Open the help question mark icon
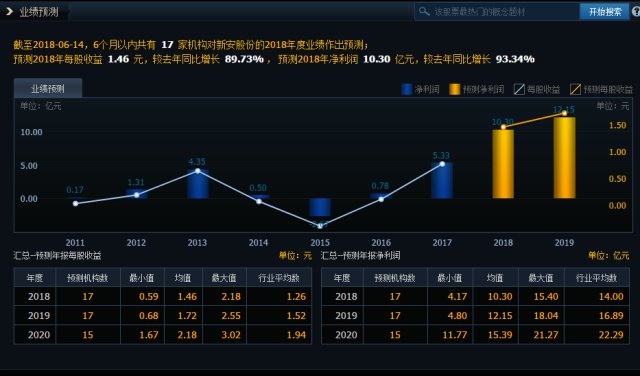The image size is (640, 376). 636,12
